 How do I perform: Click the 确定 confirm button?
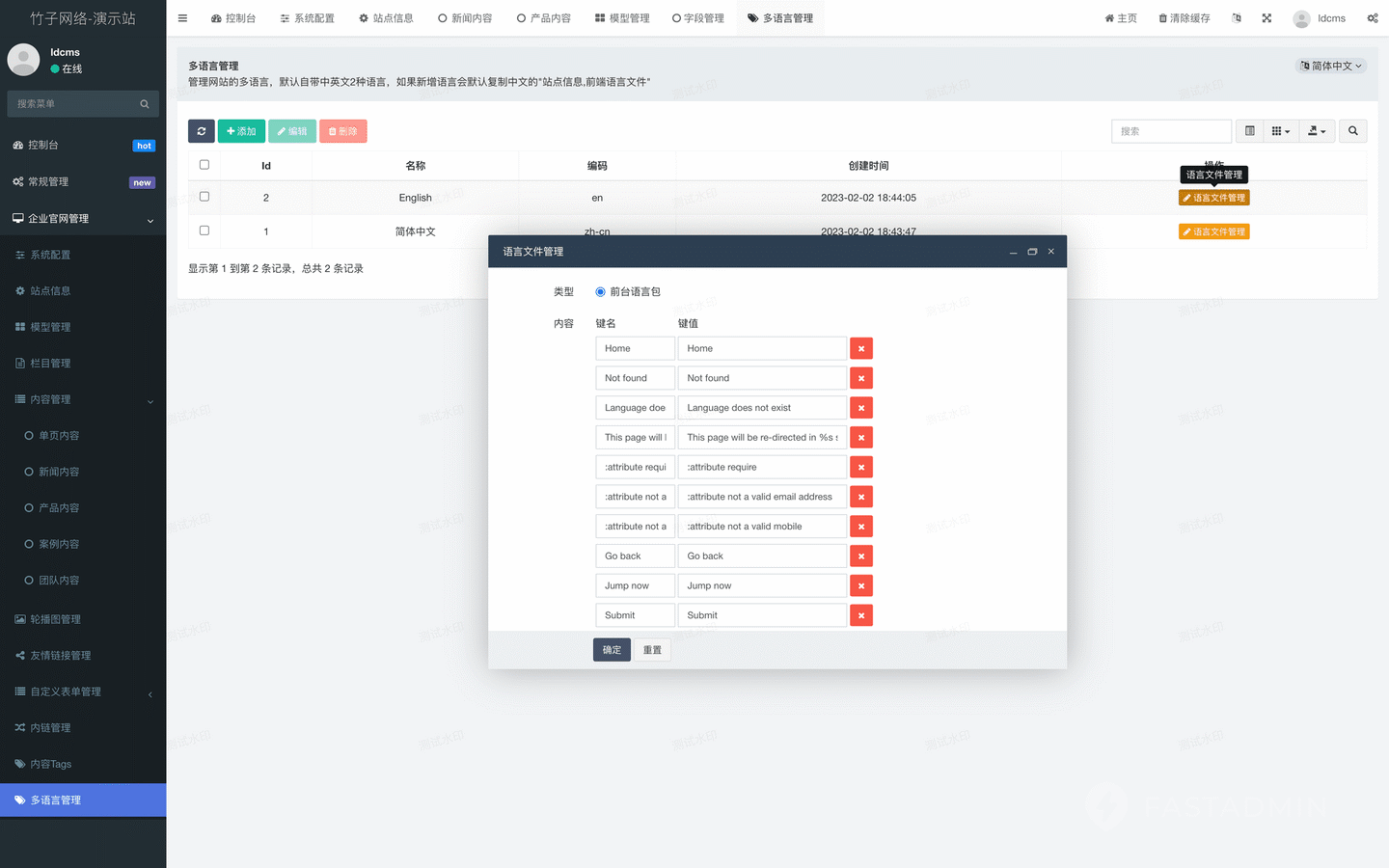pos(612,650)
